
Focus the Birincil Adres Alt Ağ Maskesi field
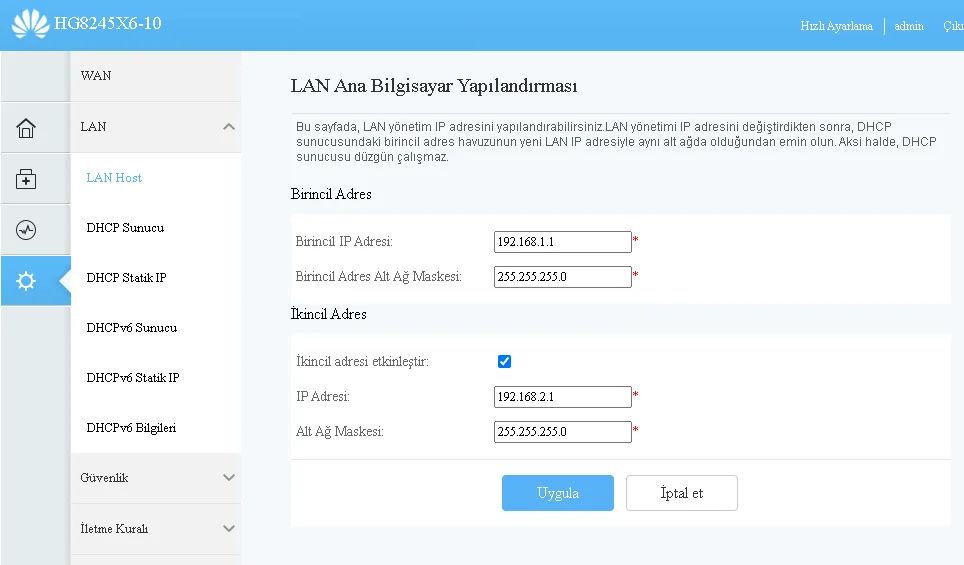click(562, 277)
